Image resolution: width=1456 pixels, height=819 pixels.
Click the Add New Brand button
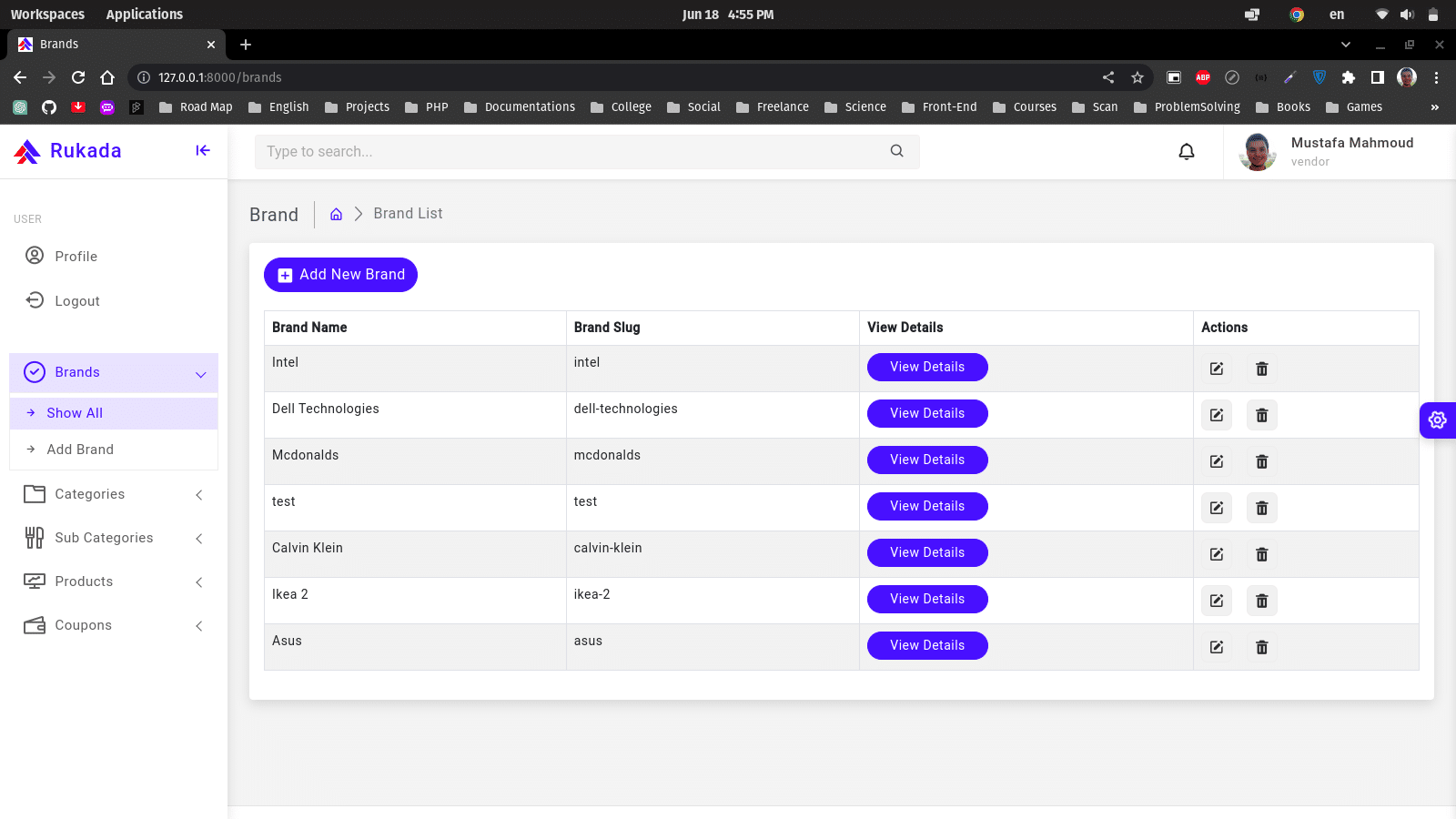pos(340,275)
